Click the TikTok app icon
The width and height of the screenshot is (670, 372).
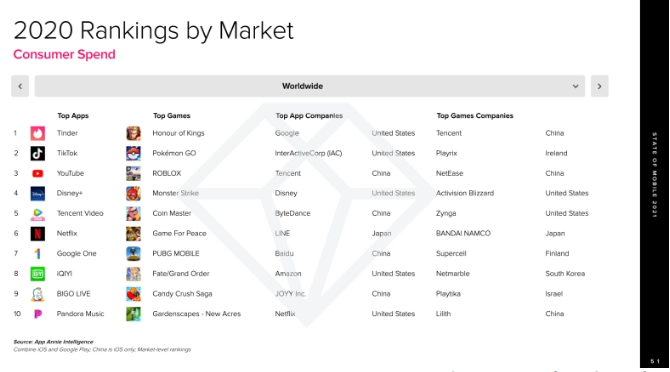point(38,153)
